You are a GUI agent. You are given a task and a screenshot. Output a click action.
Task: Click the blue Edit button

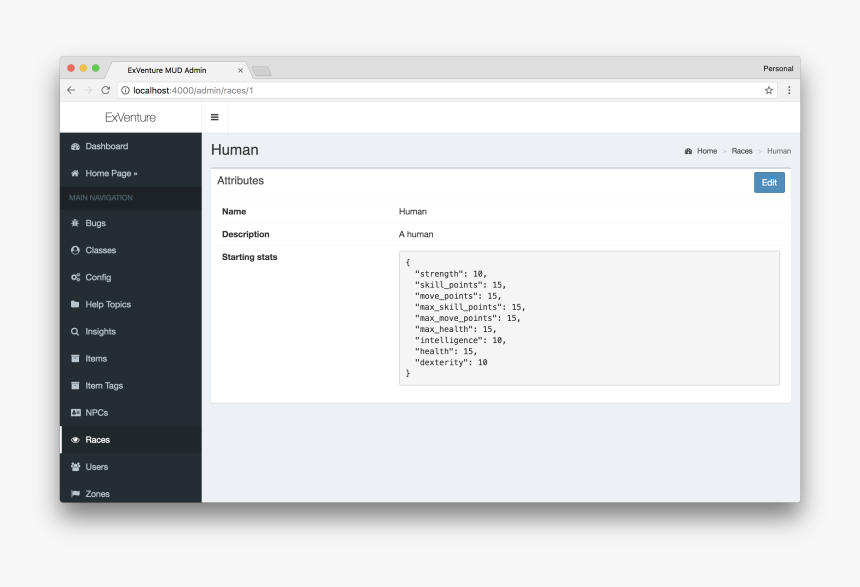point(769,183)
